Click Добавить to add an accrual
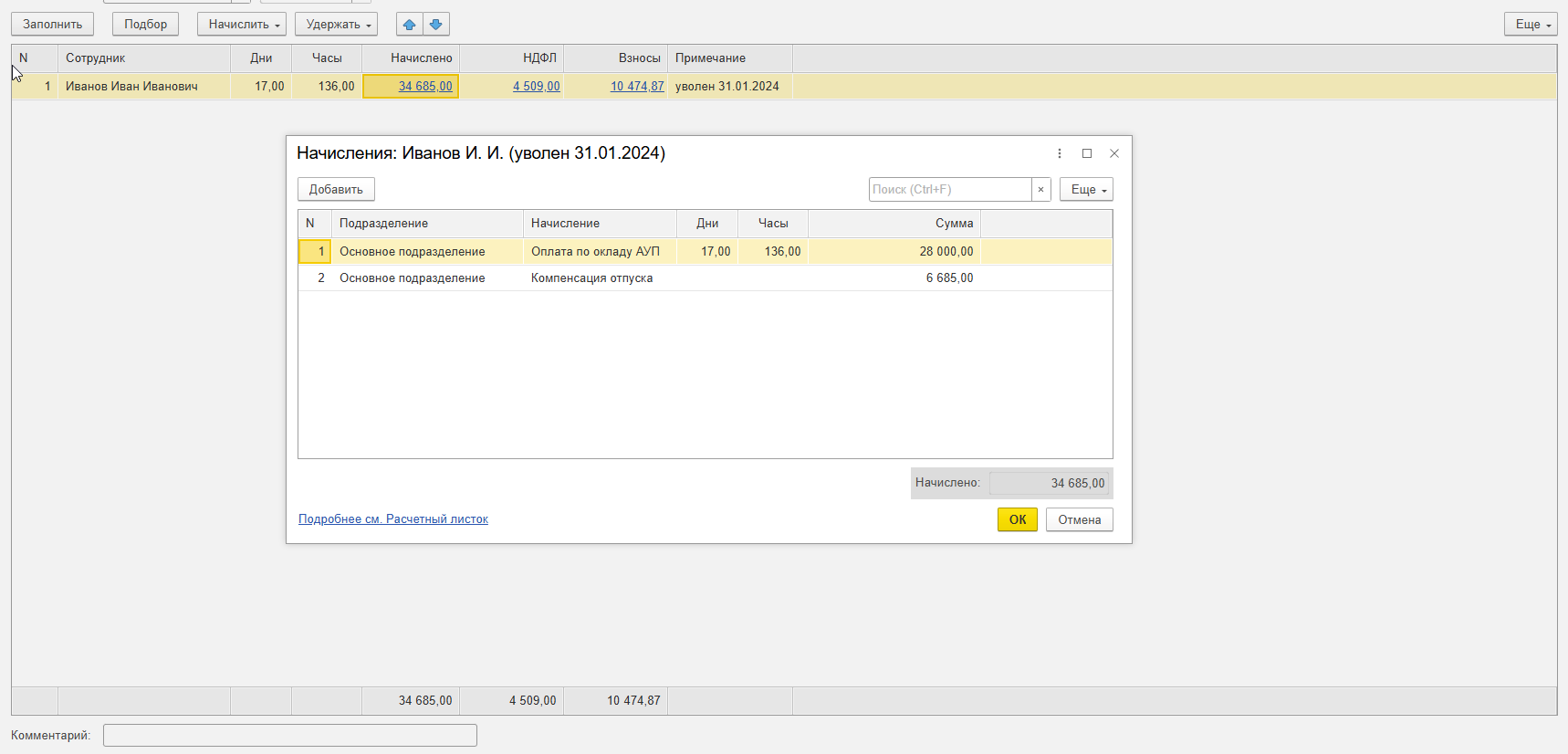Screen dimensions: 1568x754 click(336, 190)
